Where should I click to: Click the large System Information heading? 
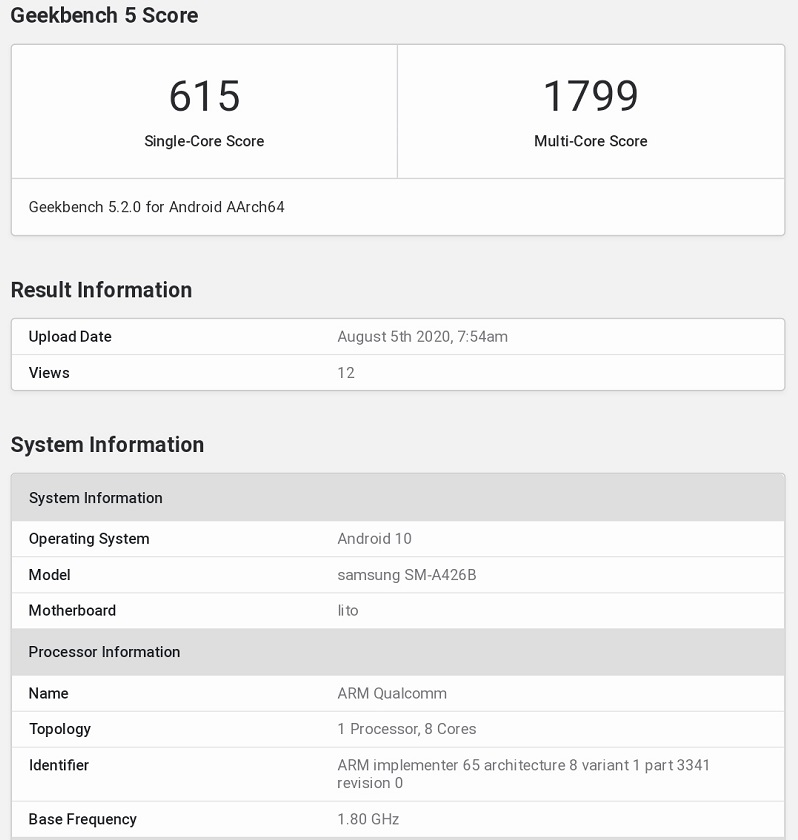tap(107, 445)
